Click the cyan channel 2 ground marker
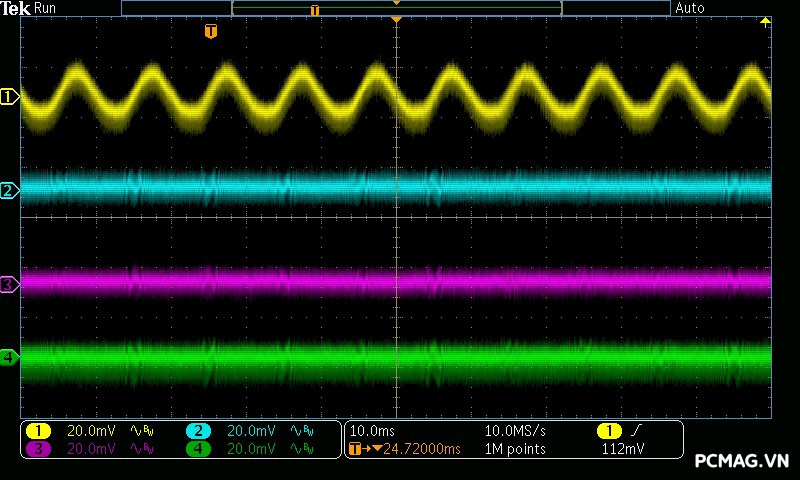 [9, 190]
